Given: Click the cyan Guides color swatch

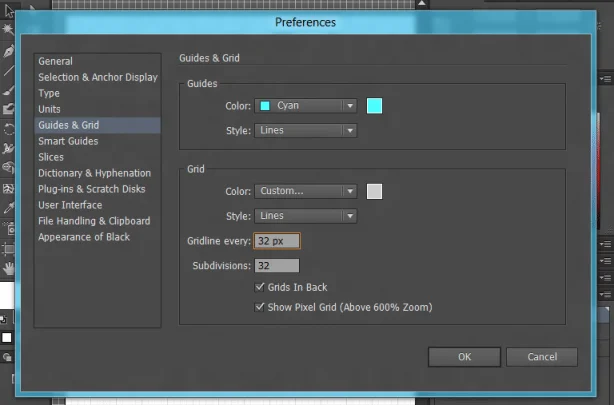Looking at the screenshot, I should click(x=374, y=106).
